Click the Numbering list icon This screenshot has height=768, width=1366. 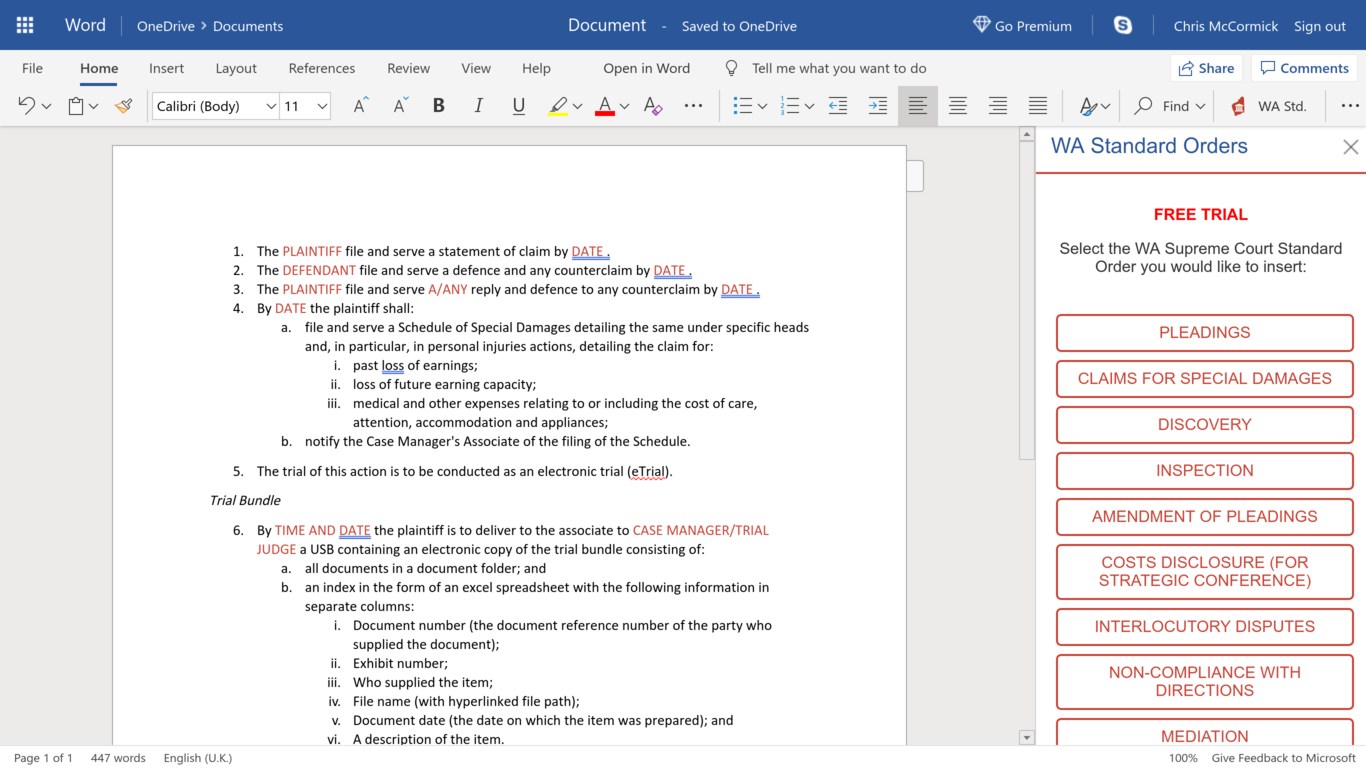(x=789, y=106)
